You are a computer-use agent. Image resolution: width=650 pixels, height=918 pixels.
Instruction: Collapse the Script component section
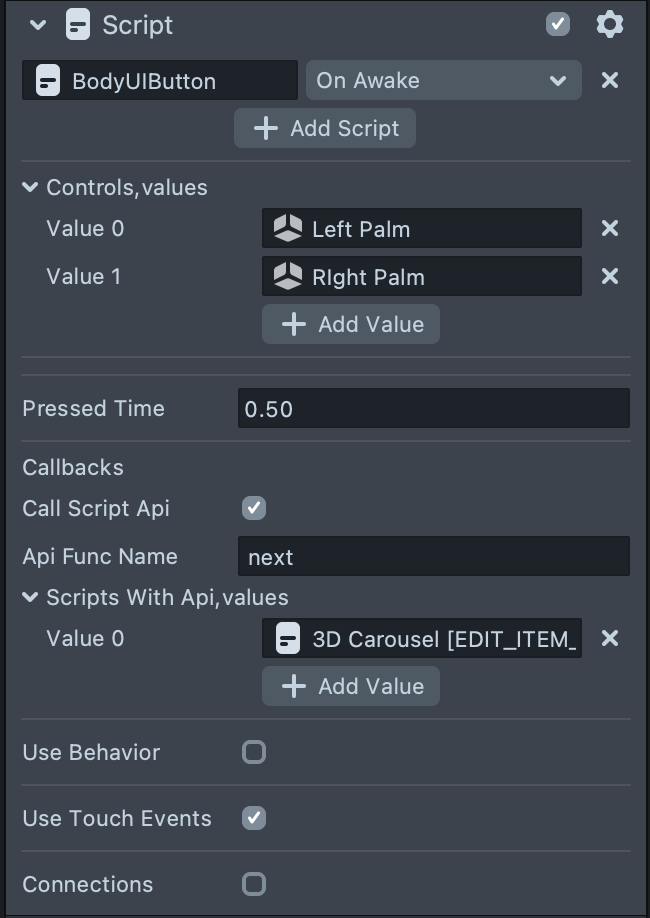(38, 25)
